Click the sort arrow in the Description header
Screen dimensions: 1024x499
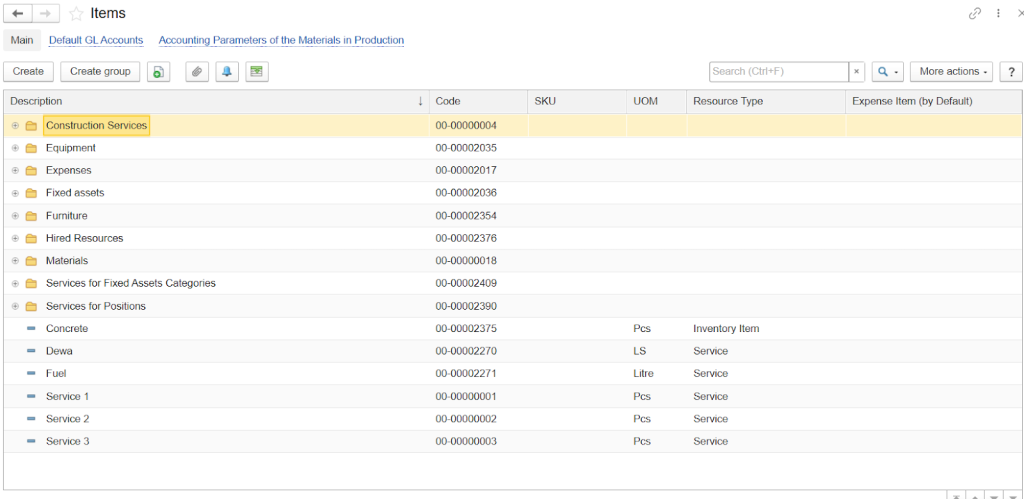pyautogui.click(x=420, y=101)
